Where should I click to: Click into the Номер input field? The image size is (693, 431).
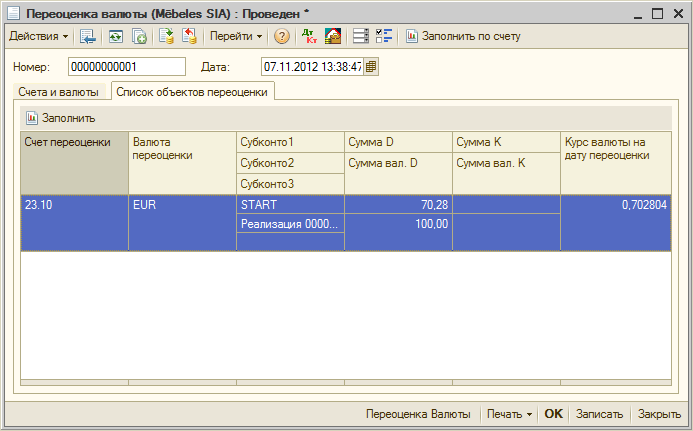[x=126, y=67]
